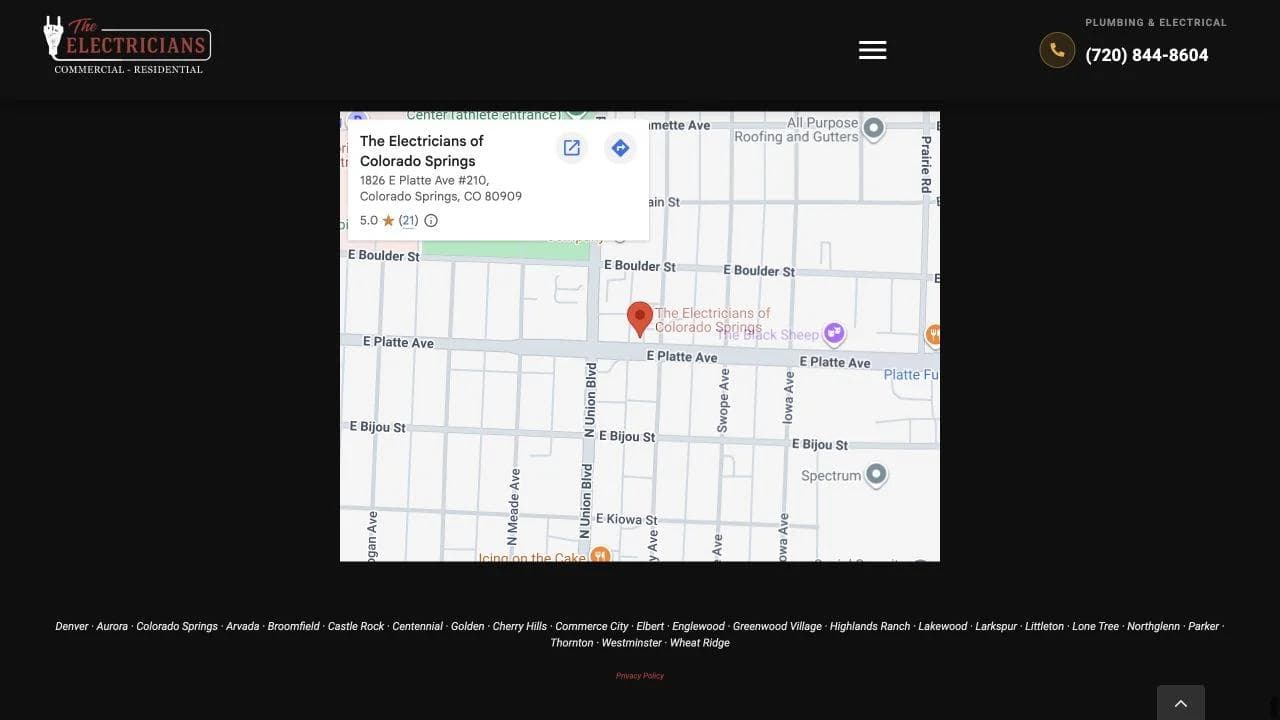The width and height of the screenshot is (1280, 720).
Task: Click The Electricians of Colorado Springs pin label
Action: coord(712,320)
